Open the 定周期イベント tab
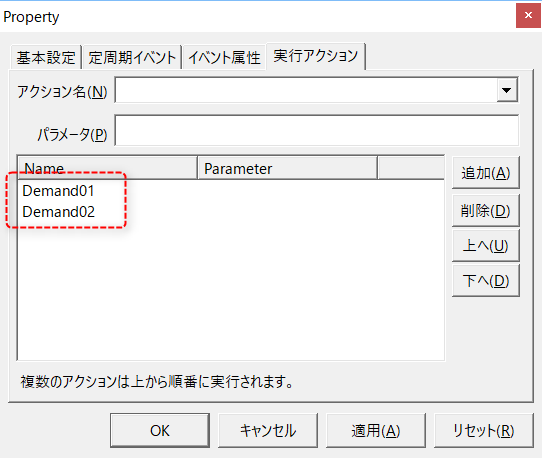This screenshot has height=458, width=542. click(132, 57)
